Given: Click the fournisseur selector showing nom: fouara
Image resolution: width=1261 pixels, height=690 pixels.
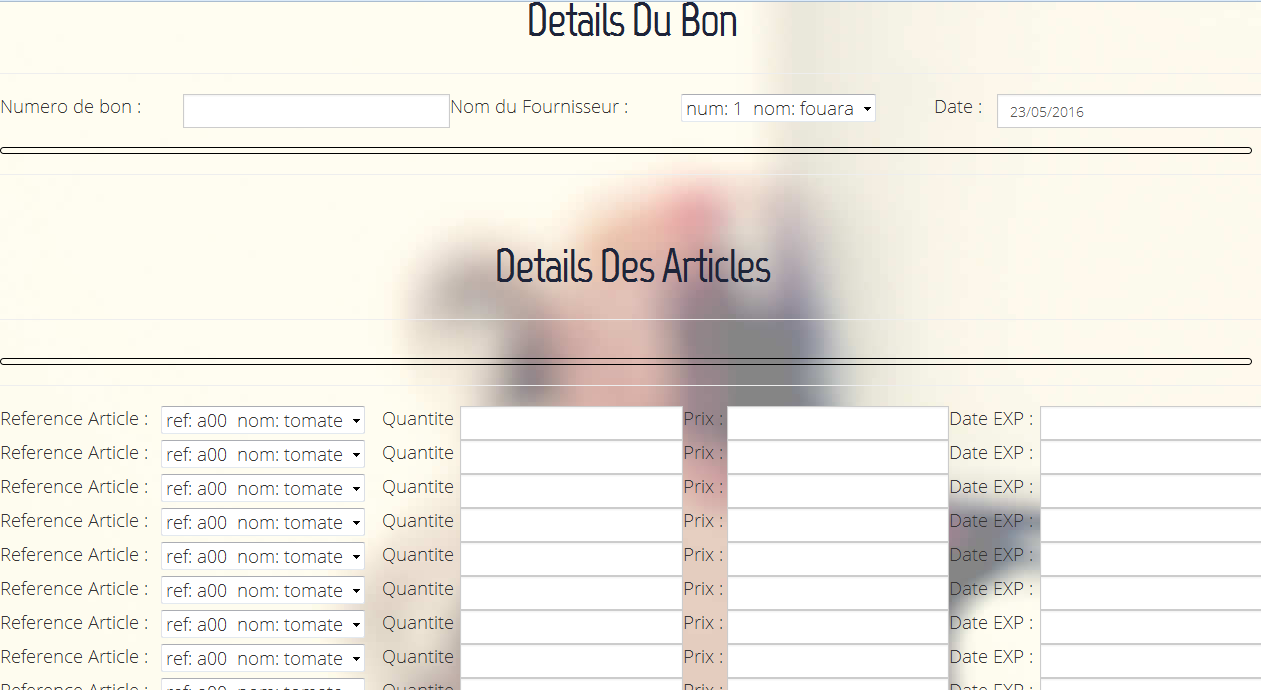Looking at the screenshot, I should pyautogui.click(x=778, y=108).
